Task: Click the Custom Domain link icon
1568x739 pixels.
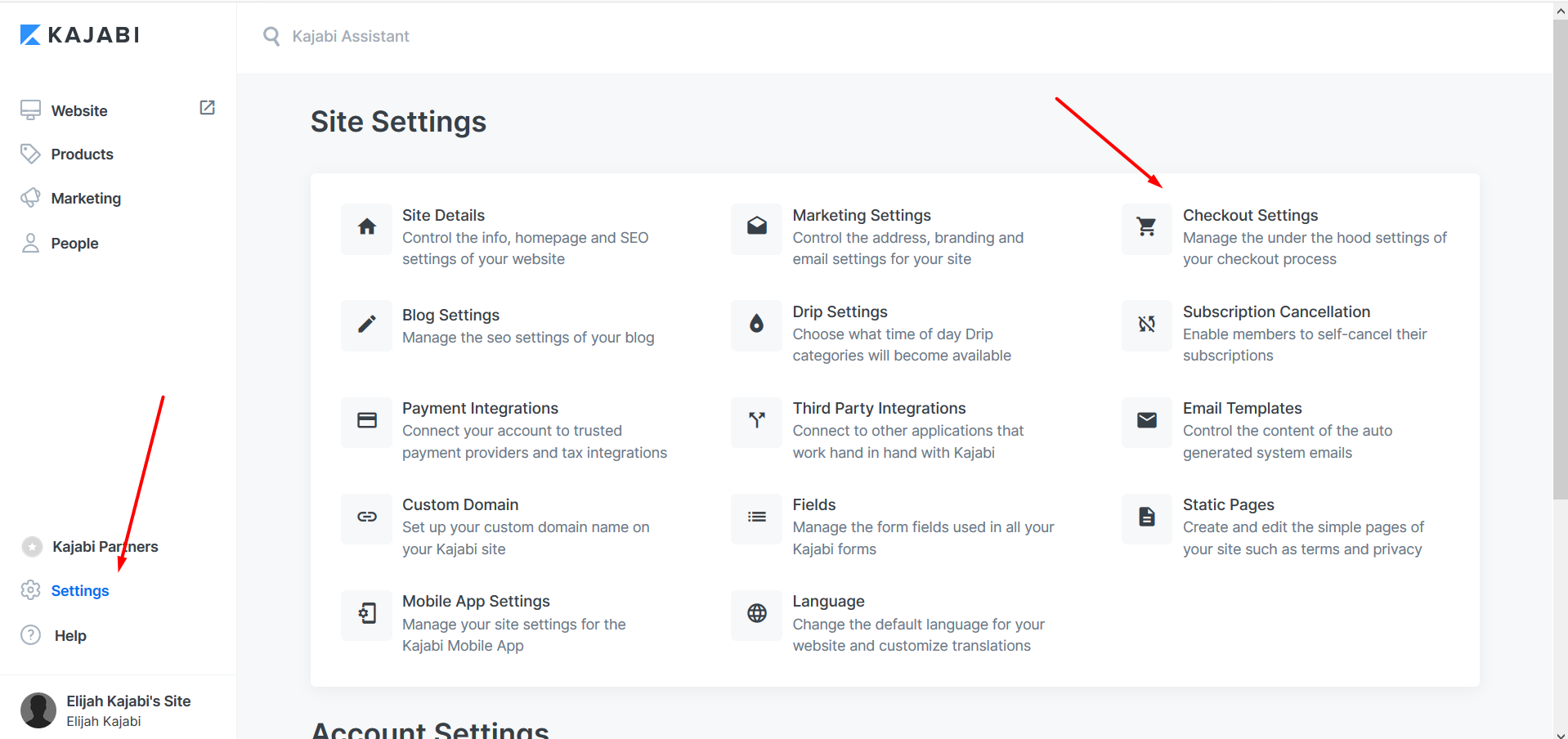Action: click(x=367, y=517)
